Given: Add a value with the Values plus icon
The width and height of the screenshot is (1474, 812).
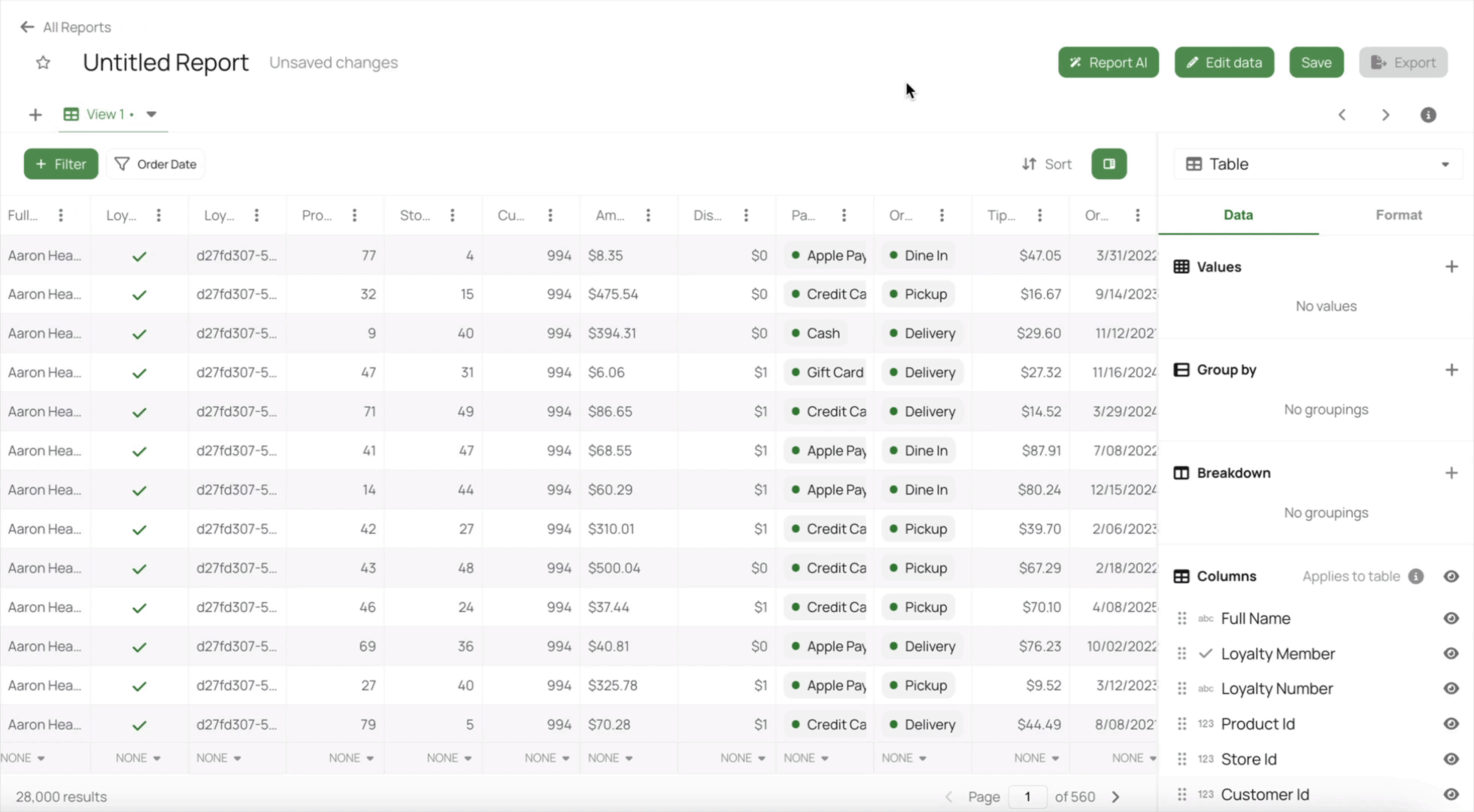Looking at the screenshot, I should [x=1451, y=267].
